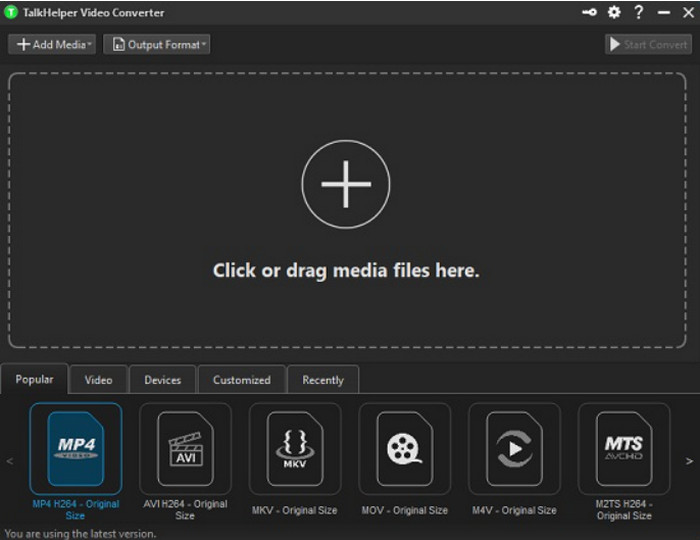Select the MKV format icon
This screenshot has width=700, height=540.
(x=295, y=449)
